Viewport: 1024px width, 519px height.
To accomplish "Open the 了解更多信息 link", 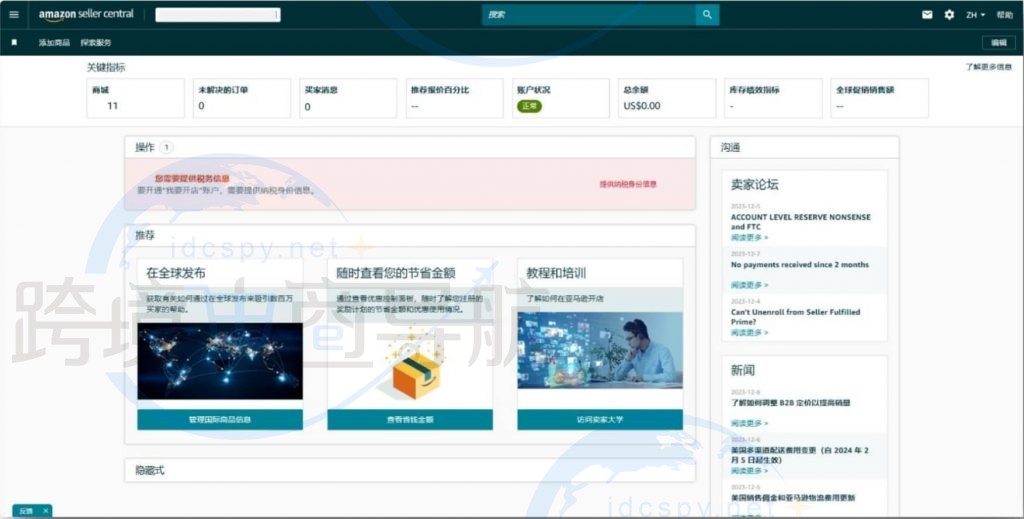I will tap(989, 67).
